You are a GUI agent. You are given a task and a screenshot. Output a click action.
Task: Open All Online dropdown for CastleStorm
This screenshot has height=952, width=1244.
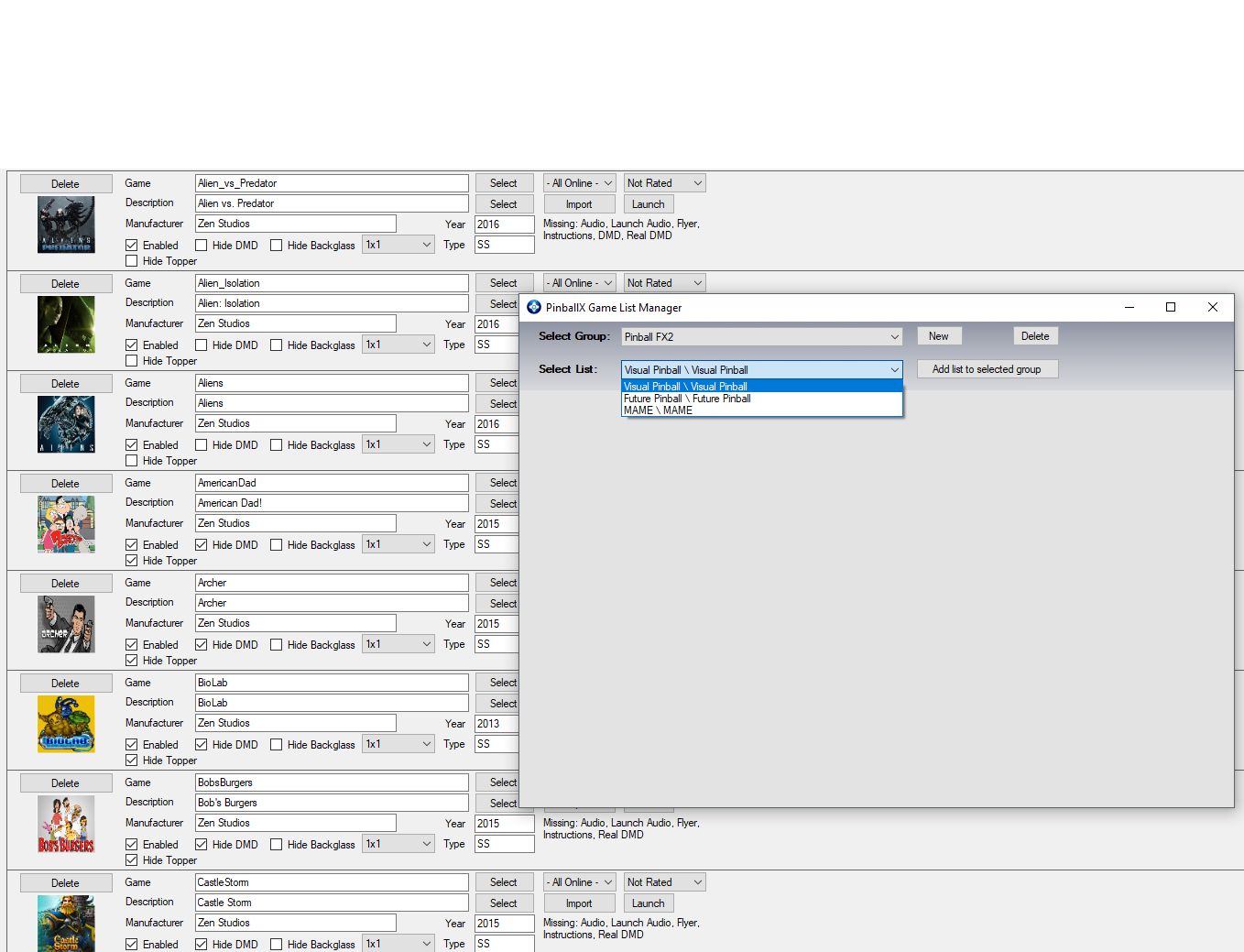click(x=579, y=882)
